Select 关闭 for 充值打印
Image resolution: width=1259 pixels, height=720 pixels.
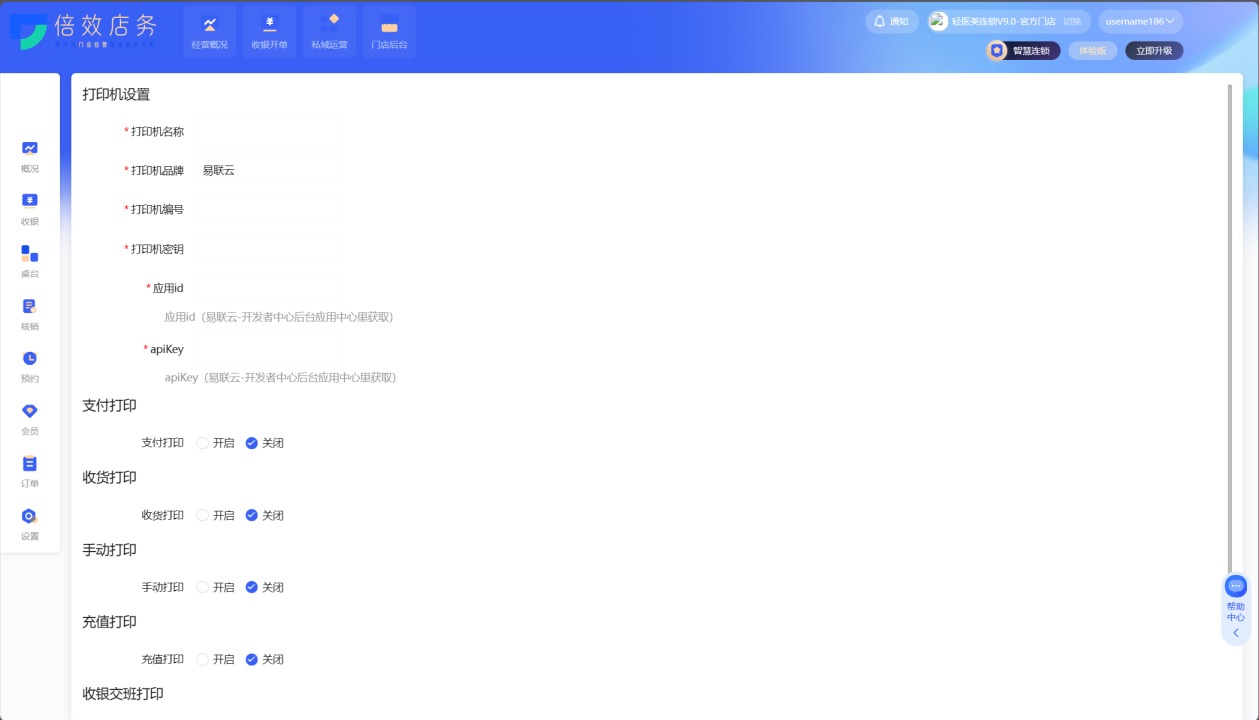tap(264, 659)
